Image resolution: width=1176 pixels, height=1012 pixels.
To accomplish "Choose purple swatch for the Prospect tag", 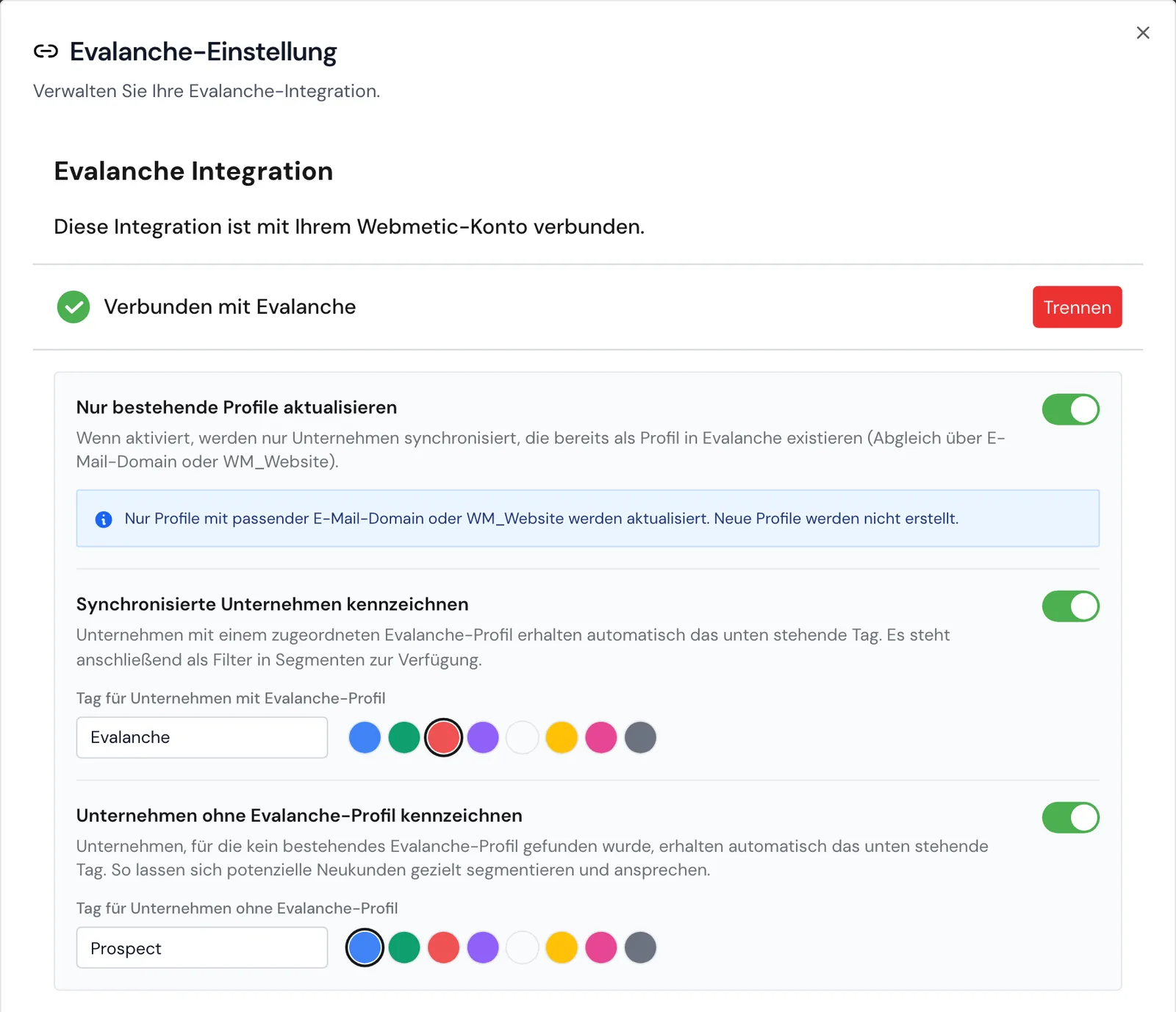I will click(x=483, y=947).
